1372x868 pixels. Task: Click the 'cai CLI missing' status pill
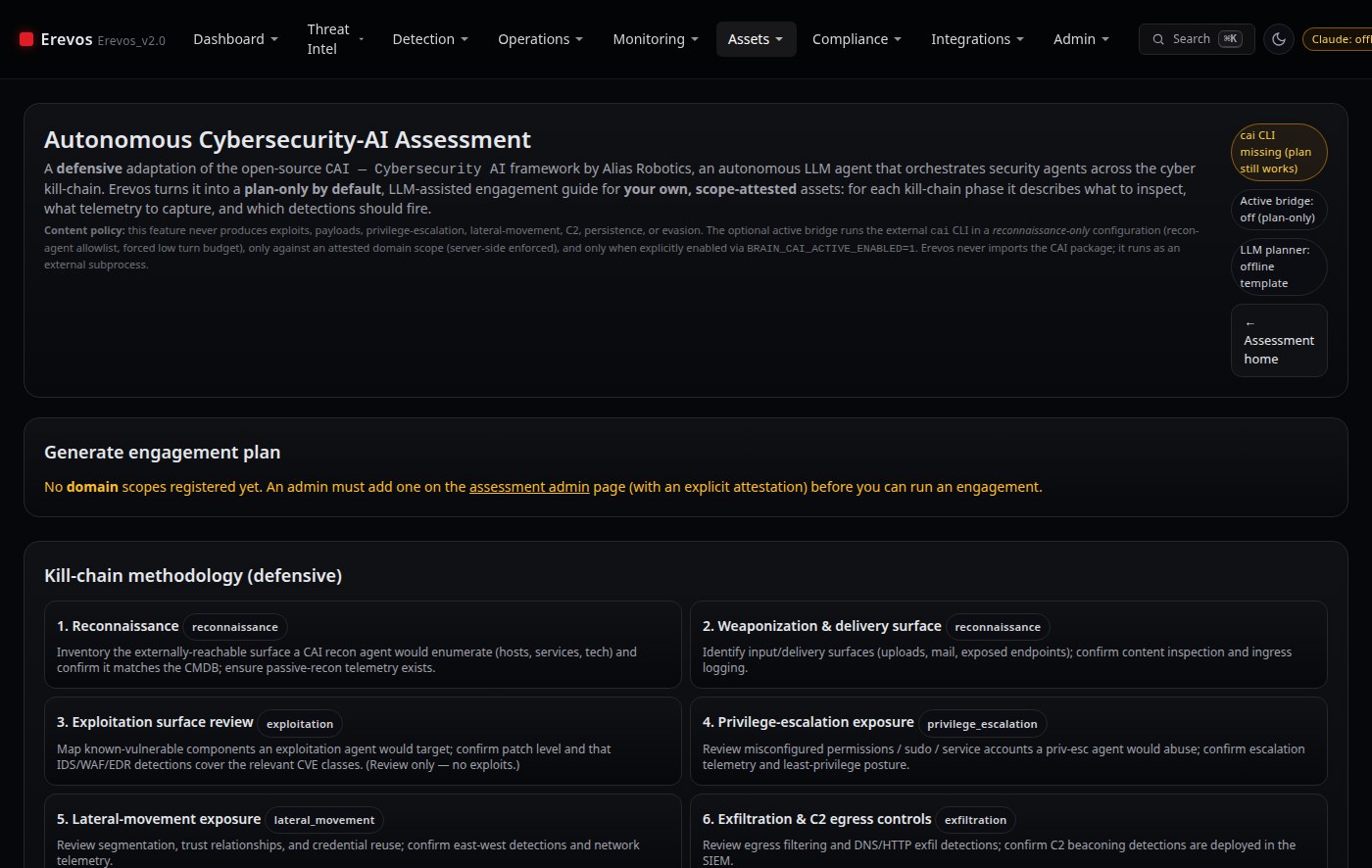tap(1279, 152)
